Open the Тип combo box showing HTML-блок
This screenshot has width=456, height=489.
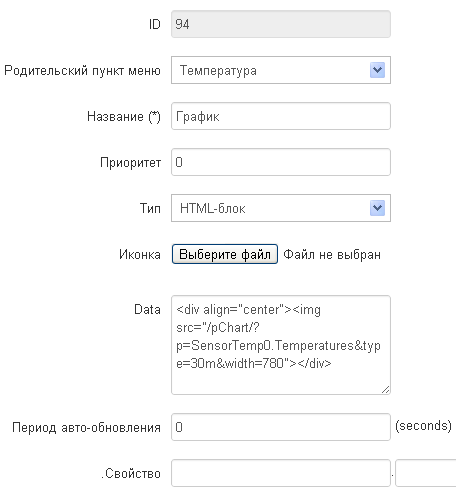click(x=281, y=208)
